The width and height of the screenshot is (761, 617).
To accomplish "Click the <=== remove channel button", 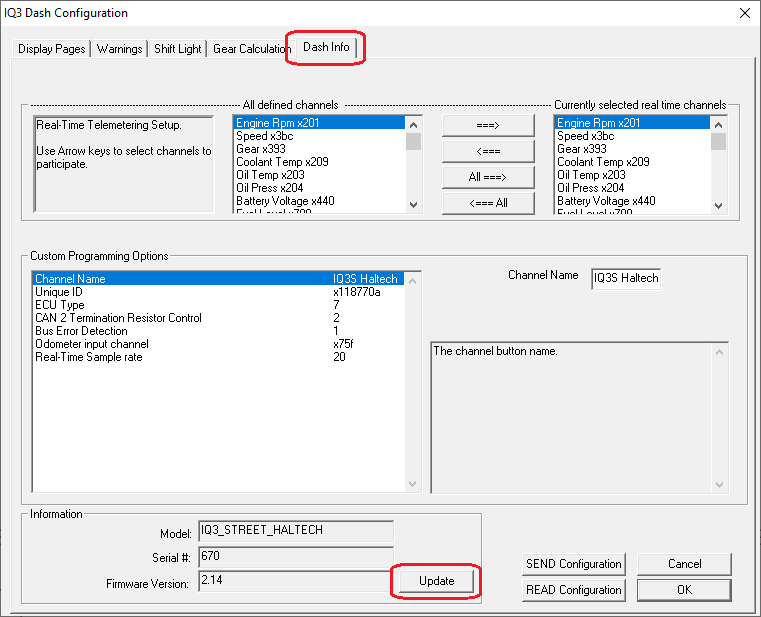I will [488, 151].
